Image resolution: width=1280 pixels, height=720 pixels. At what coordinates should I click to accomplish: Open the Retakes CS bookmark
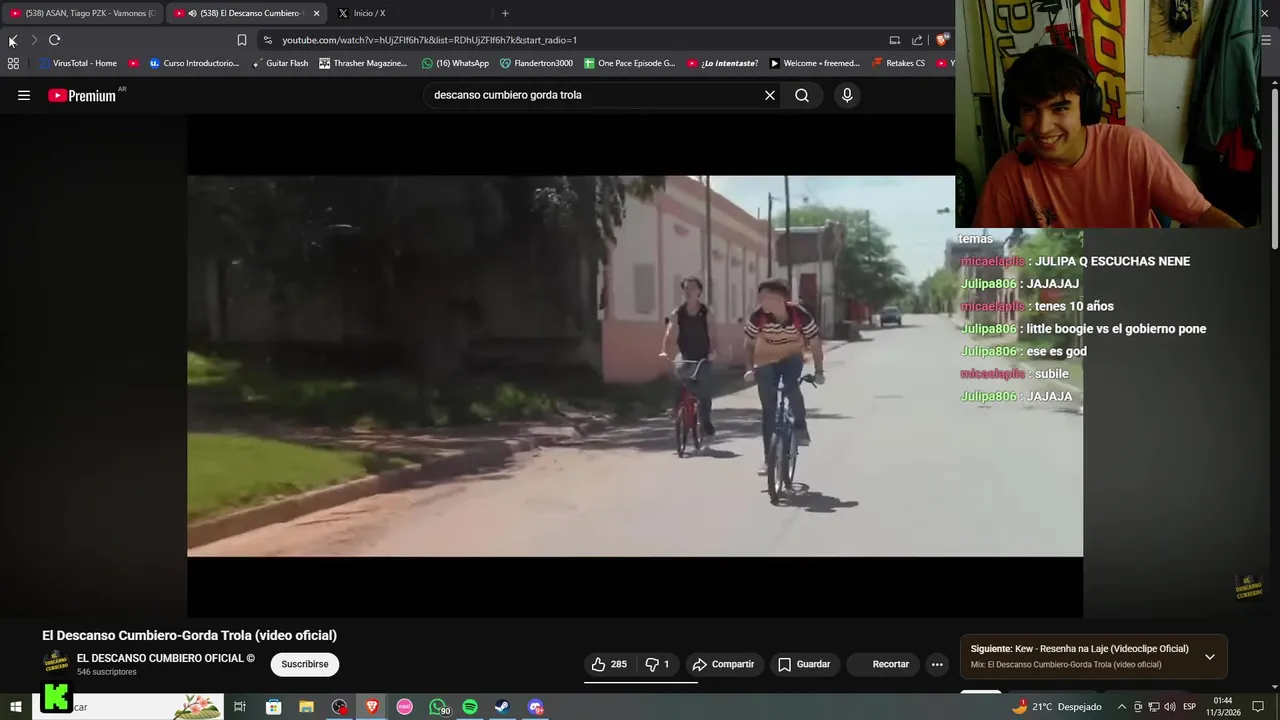point(898,63)
